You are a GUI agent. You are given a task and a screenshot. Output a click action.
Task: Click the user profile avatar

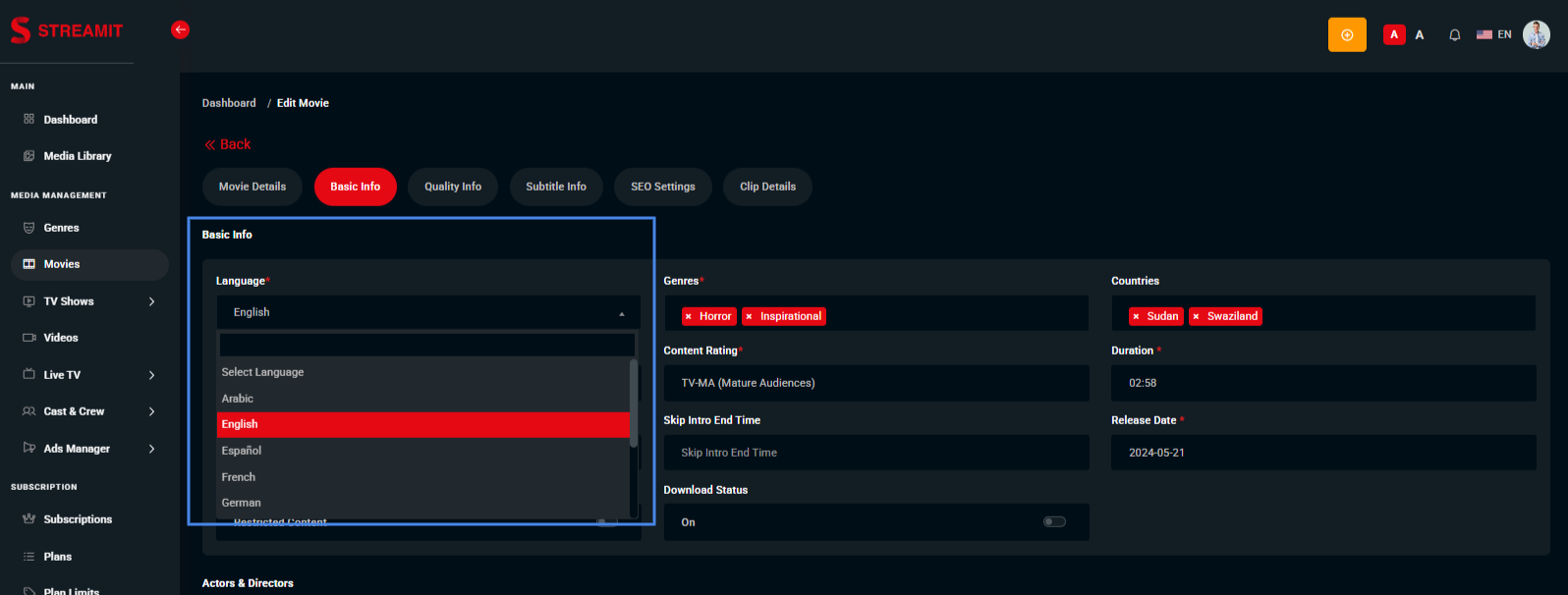(1536, 34)
